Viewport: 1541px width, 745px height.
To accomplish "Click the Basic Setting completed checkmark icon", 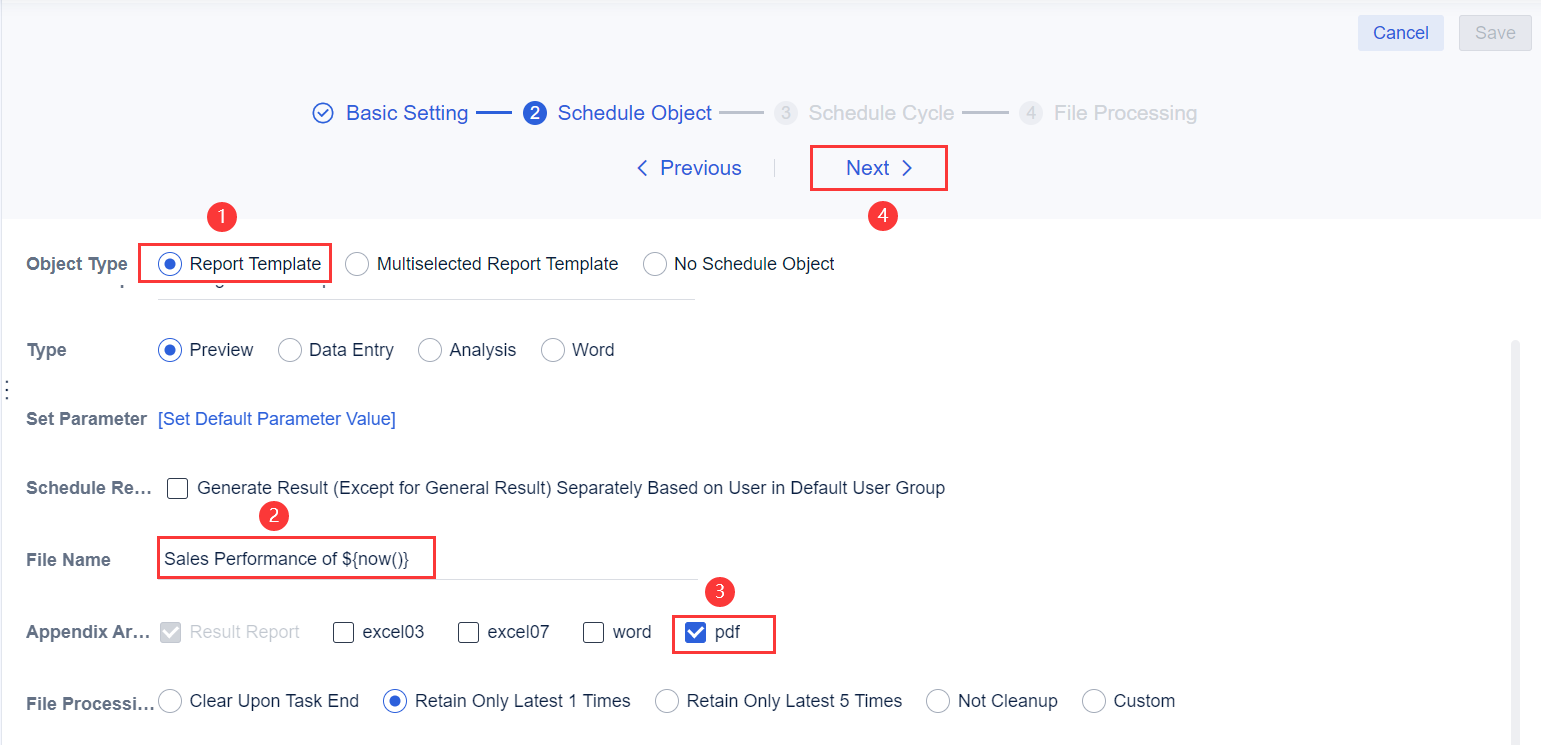I will (322, 113).
